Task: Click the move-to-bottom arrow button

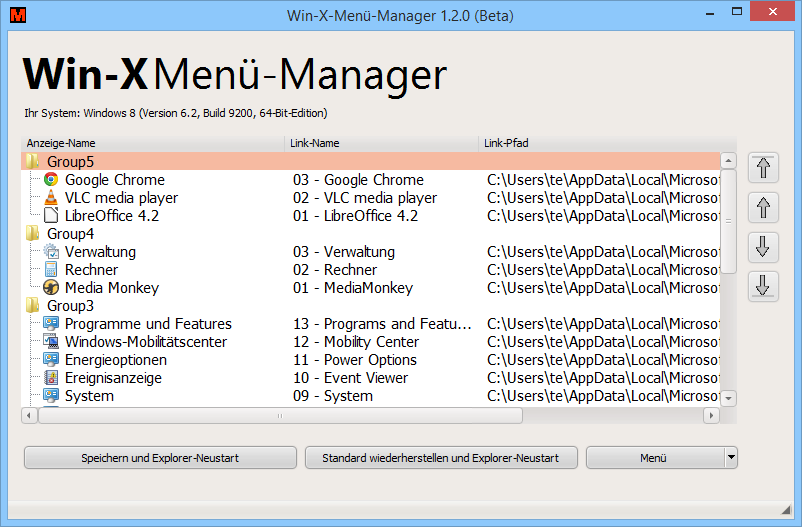Action: [x=763, y=287]
